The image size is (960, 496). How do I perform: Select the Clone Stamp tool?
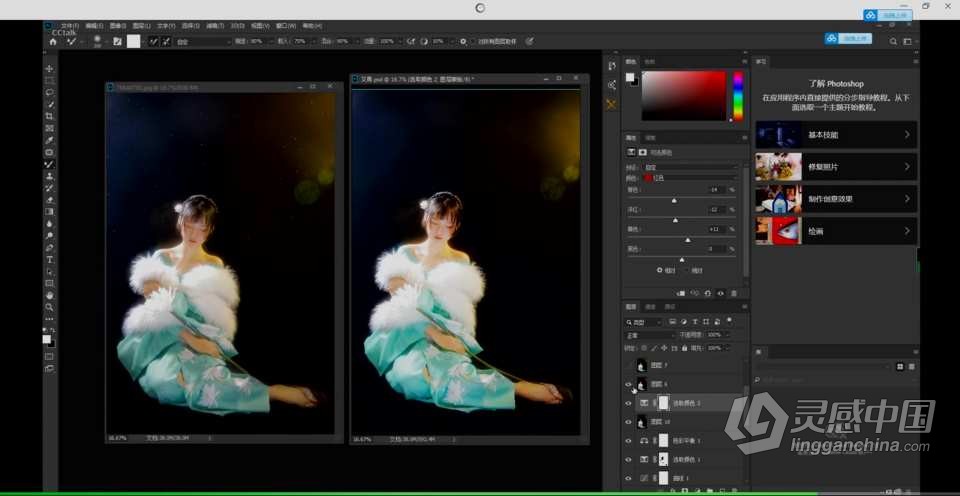(x=50, y=176)
